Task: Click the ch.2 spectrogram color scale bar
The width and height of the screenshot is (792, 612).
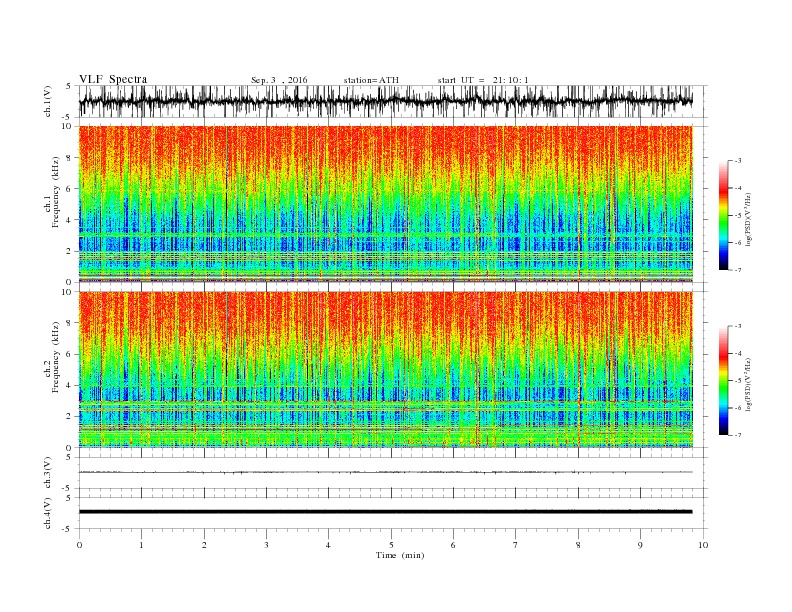Action: coord(723,381)
